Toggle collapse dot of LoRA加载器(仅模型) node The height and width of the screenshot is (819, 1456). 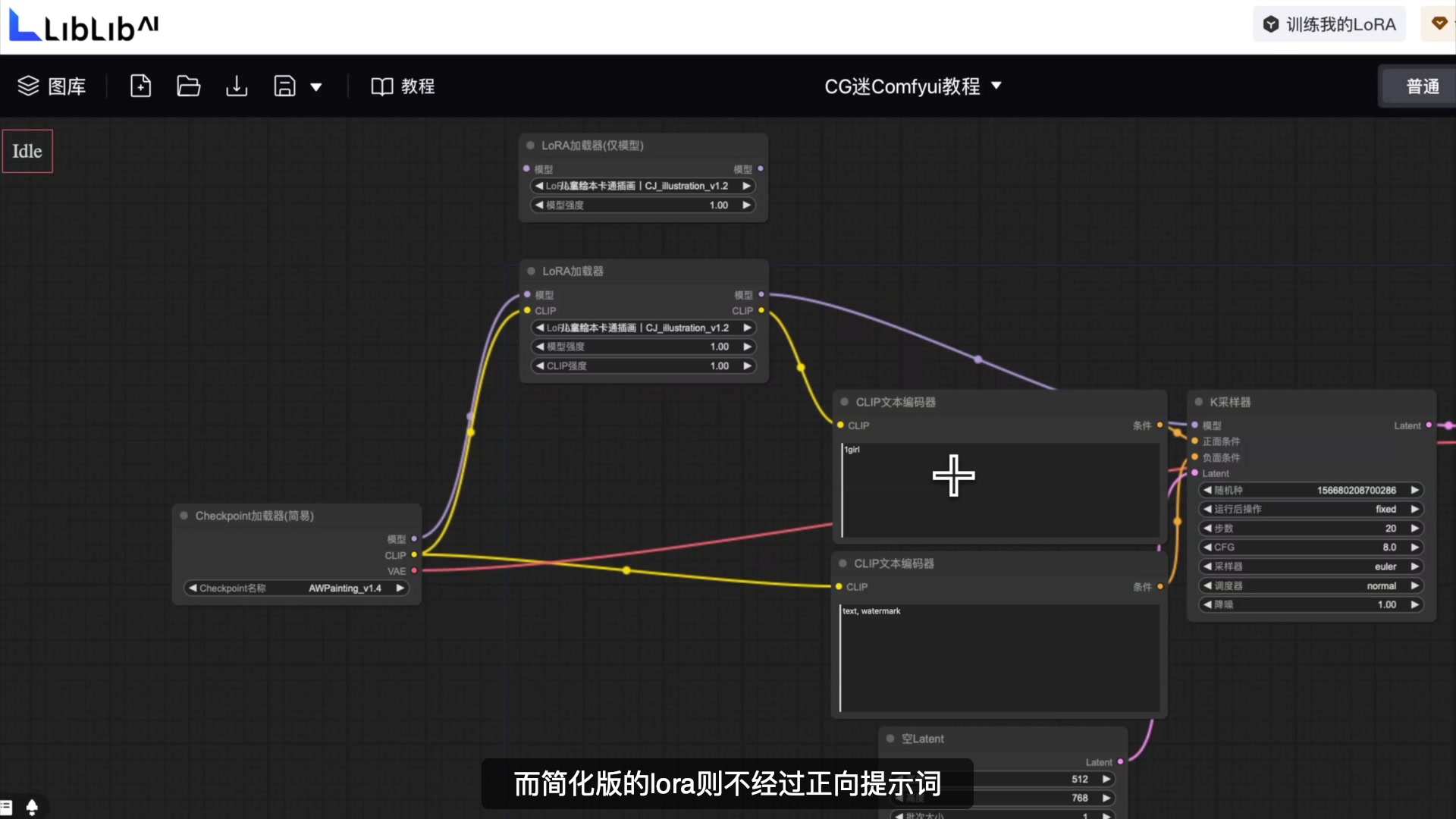[x=530, y=146]
